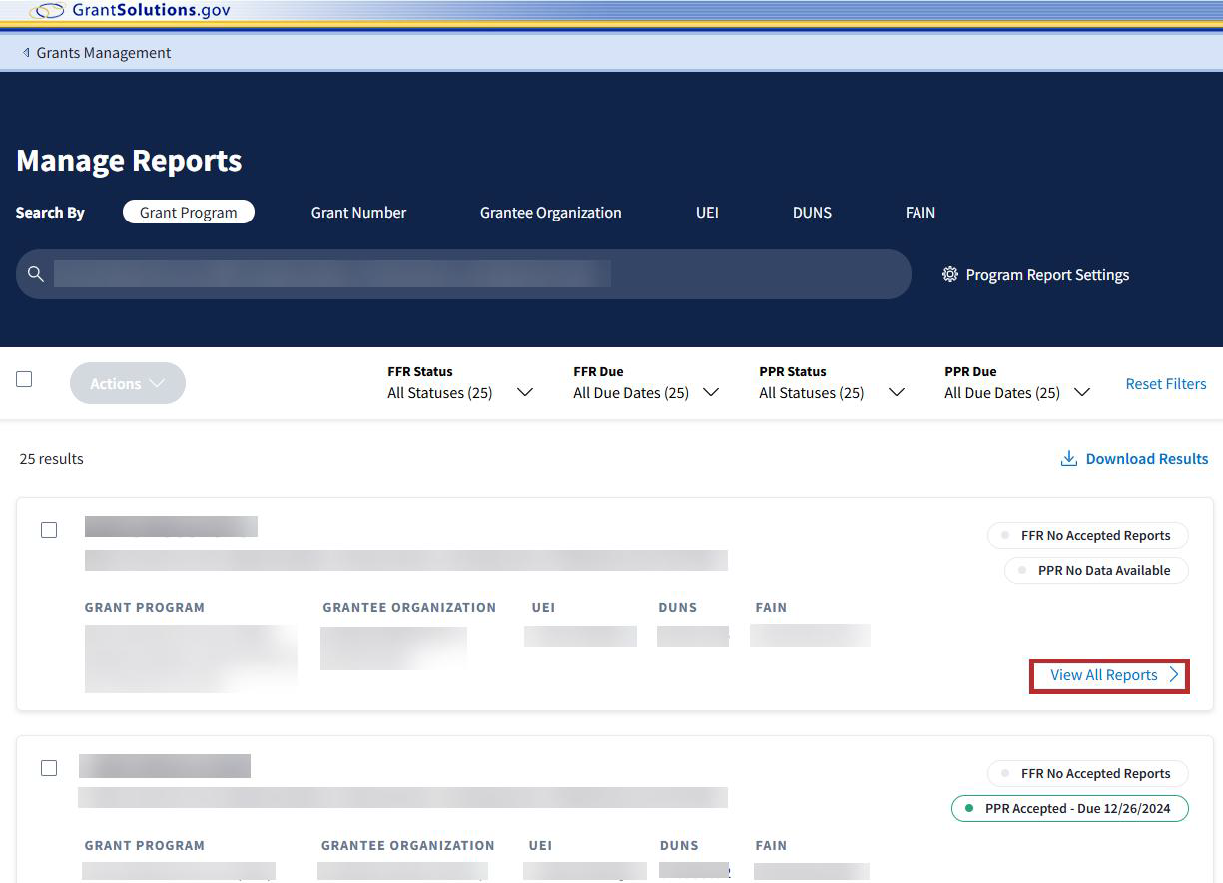Viewport: 1223px width, 883px height.
Task: Click the Download Results link
Action: pyautogui.click(x=1146, y=459)
